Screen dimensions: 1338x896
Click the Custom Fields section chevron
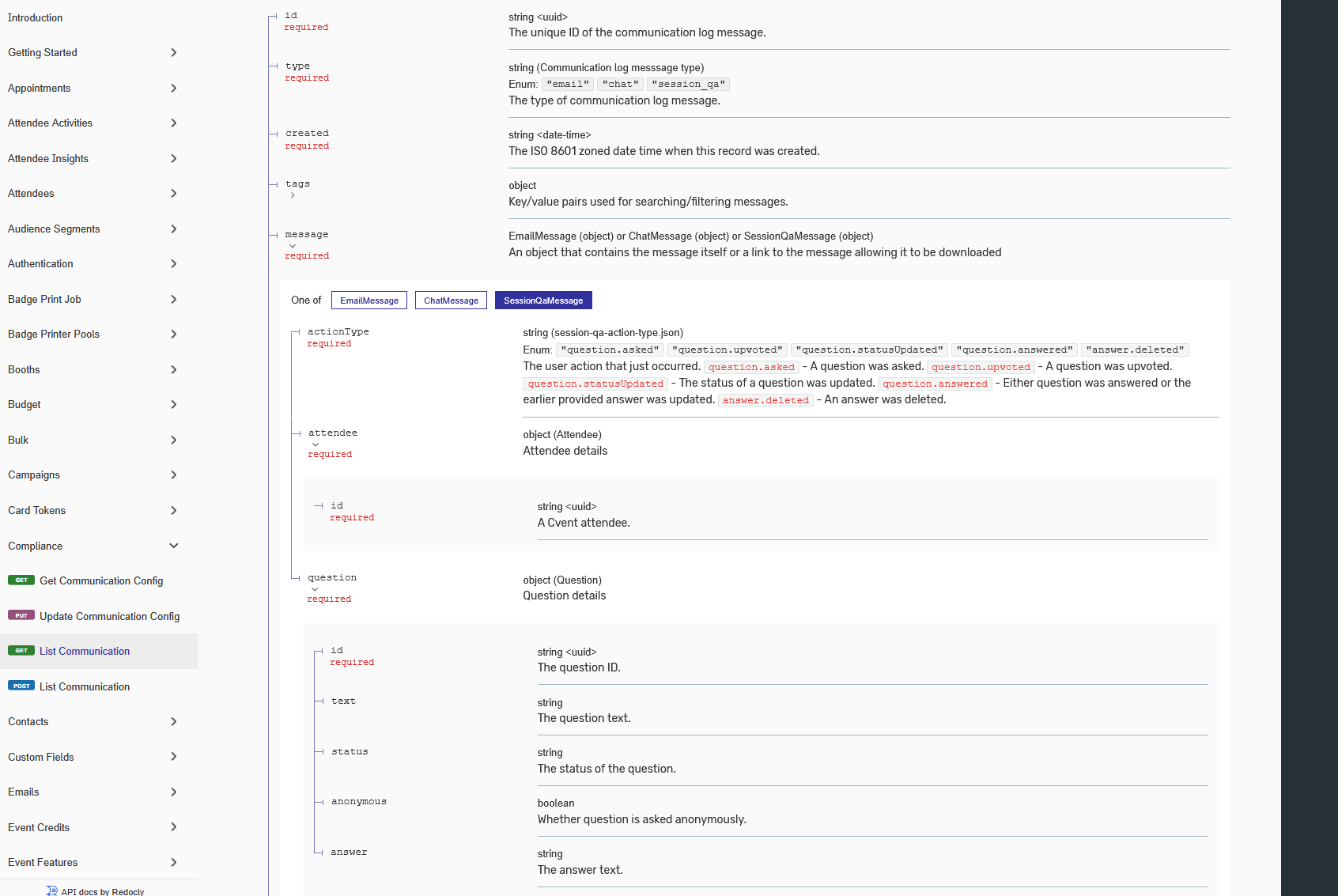[x=174, y=757]
